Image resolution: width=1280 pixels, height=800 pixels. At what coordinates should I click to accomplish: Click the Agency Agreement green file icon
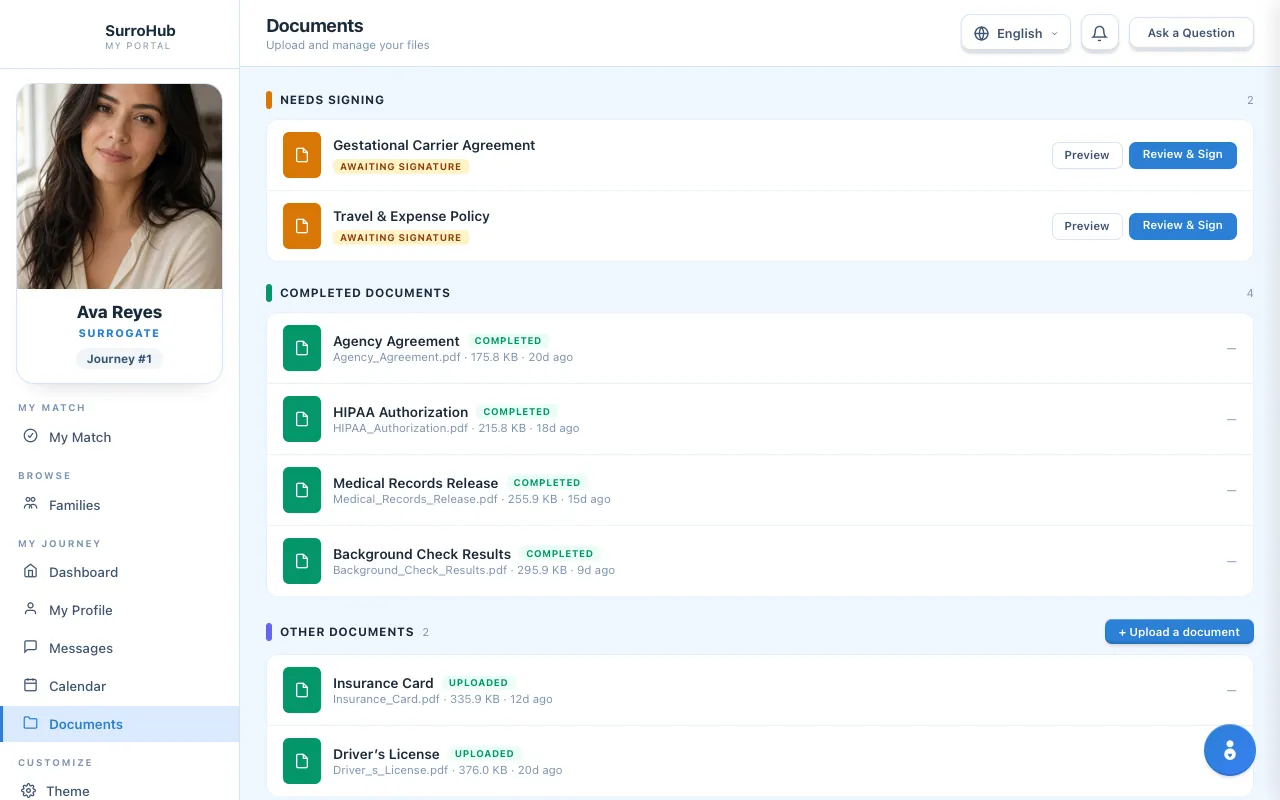[x=302, y=348]
